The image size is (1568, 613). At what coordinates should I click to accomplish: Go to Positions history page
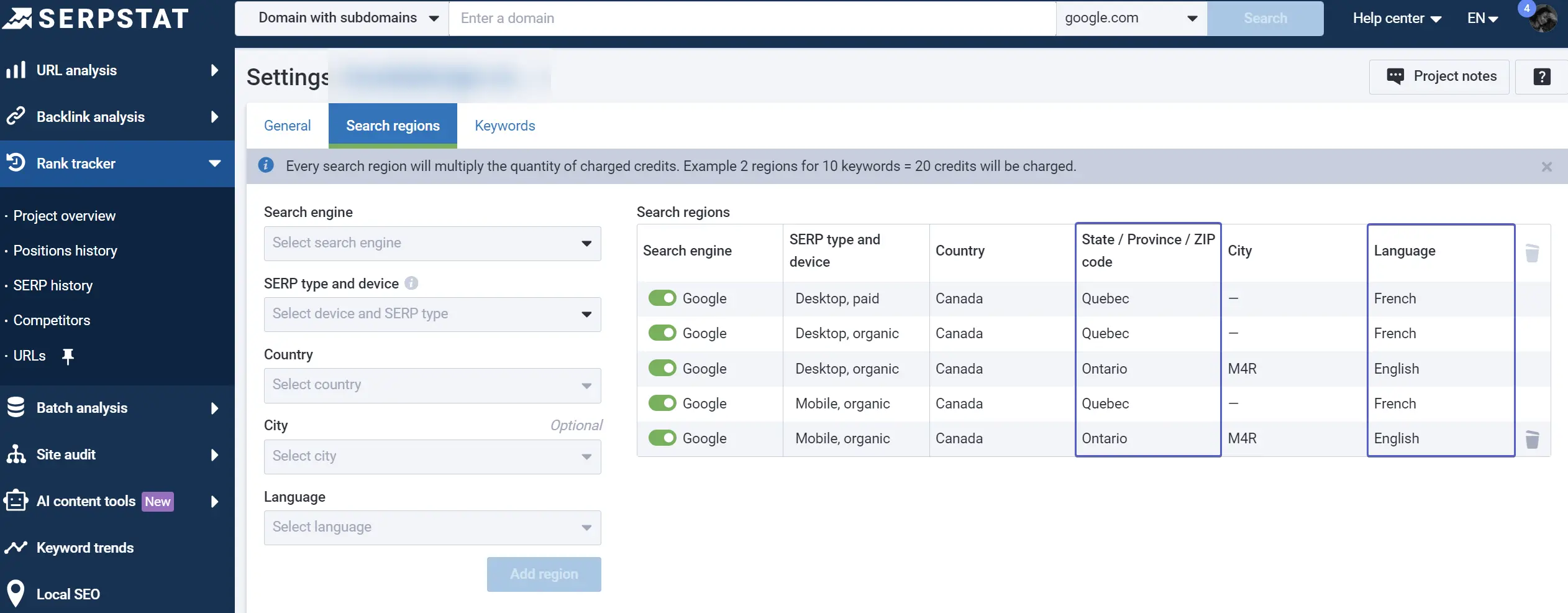tap(65, 251)
